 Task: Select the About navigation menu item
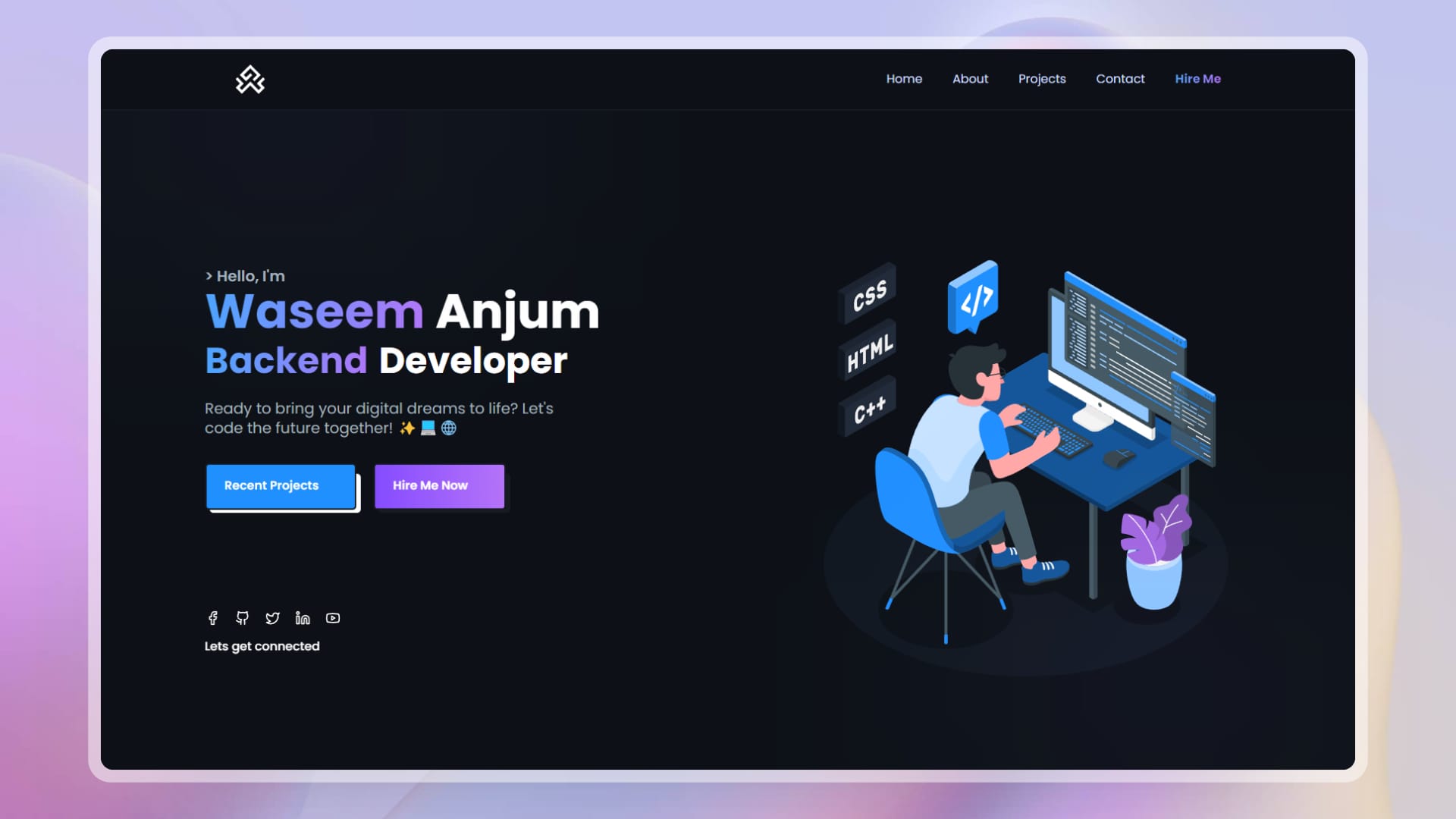pos(971,79)
